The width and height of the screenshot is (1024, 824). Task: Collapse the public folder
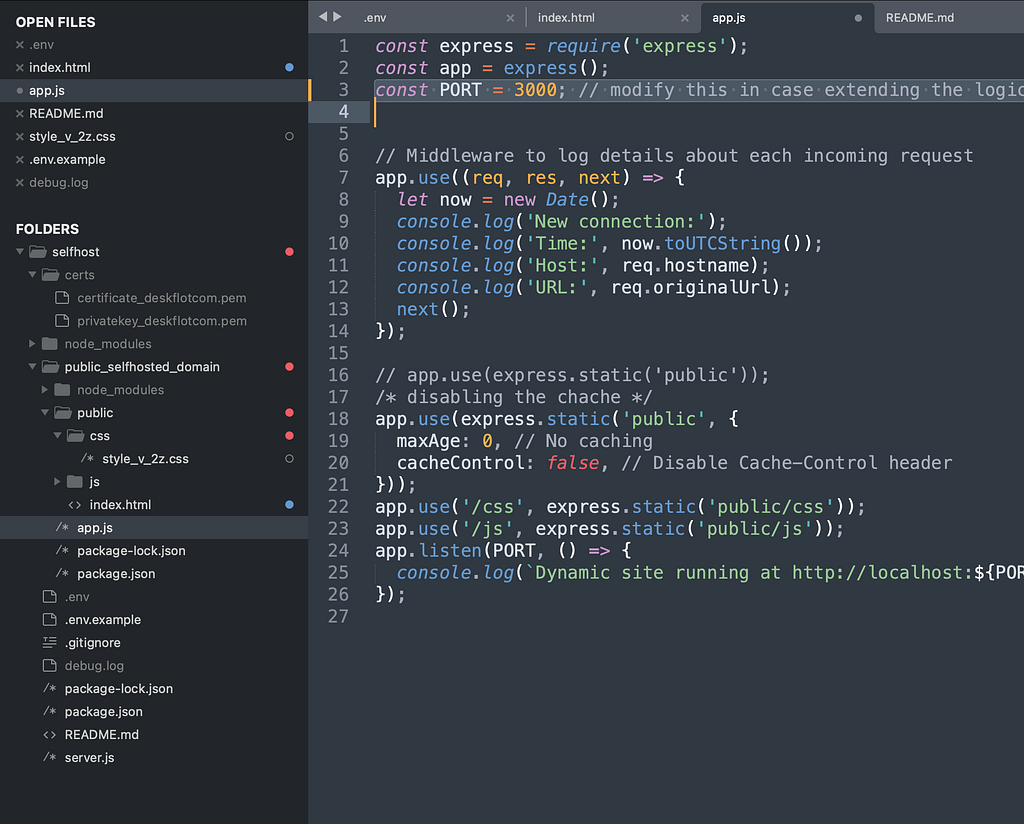(x=45, y=413)
